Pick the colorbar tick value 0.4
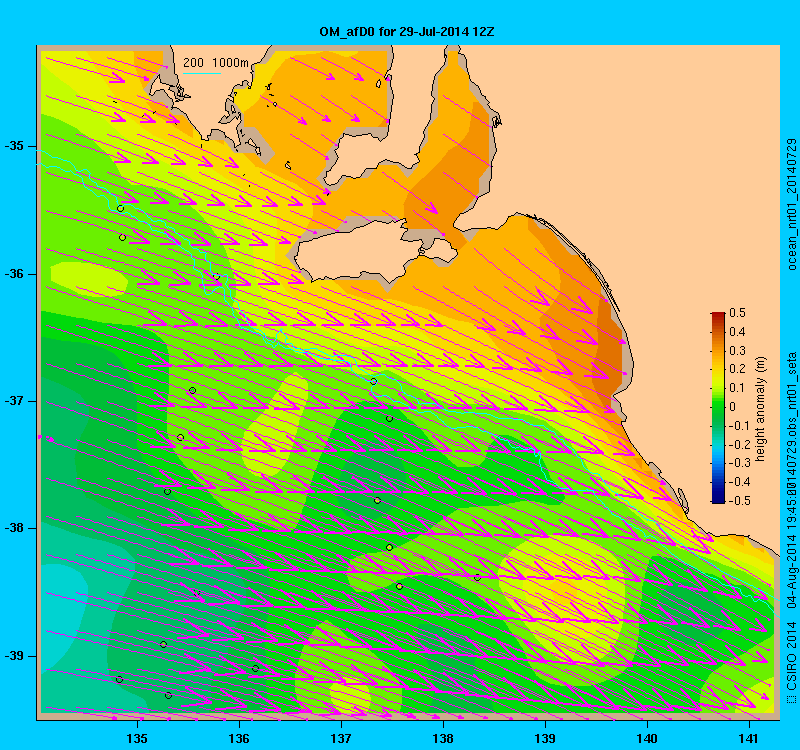 point(737,332)
